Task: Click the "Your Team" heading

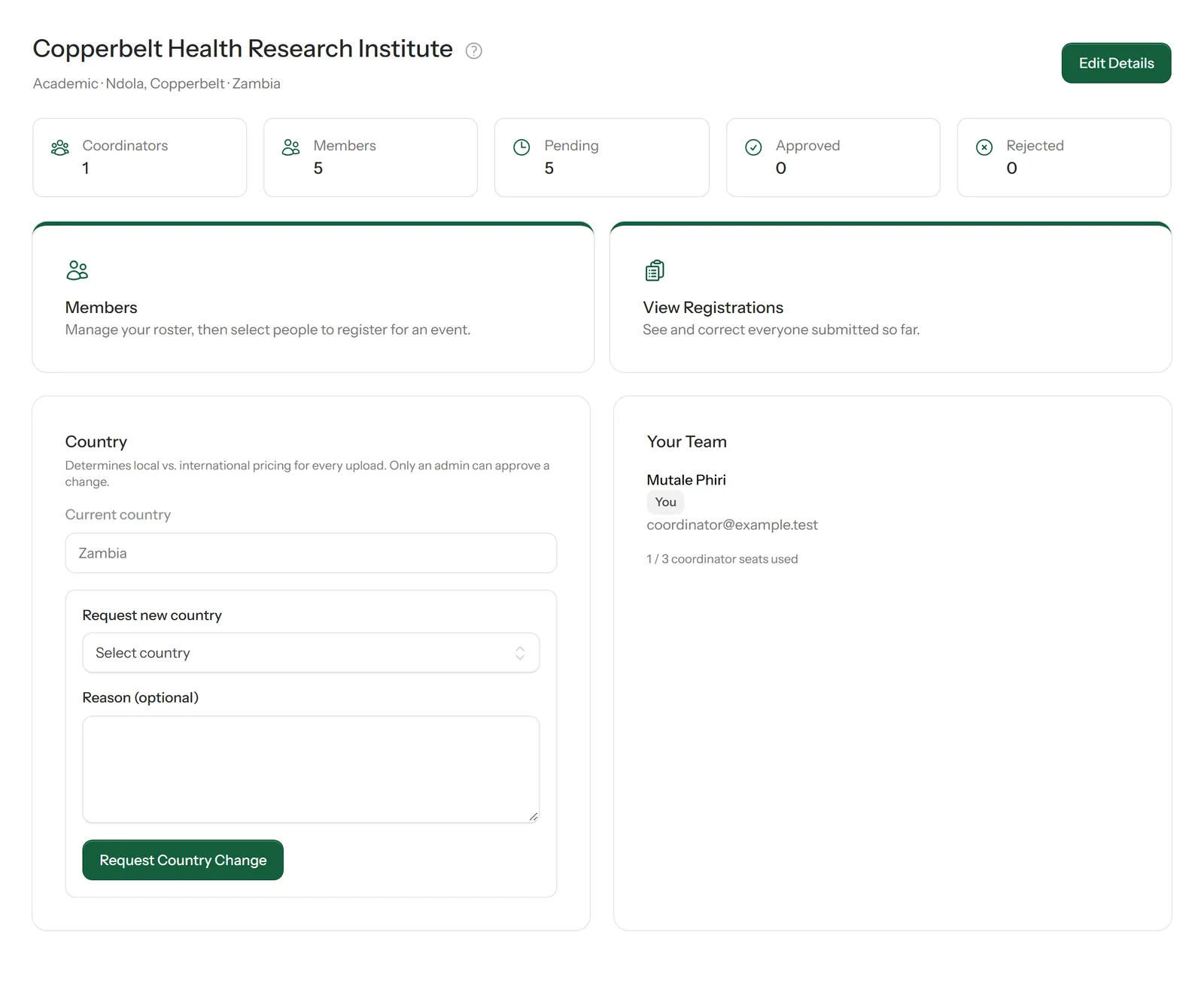Action: 687,442
